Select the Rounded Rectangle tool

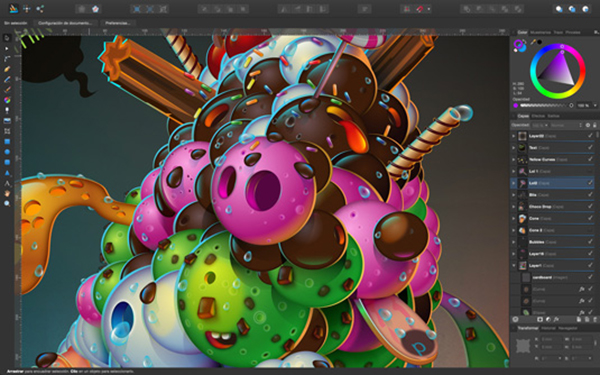pyautogui.click(x=7, y=162)
